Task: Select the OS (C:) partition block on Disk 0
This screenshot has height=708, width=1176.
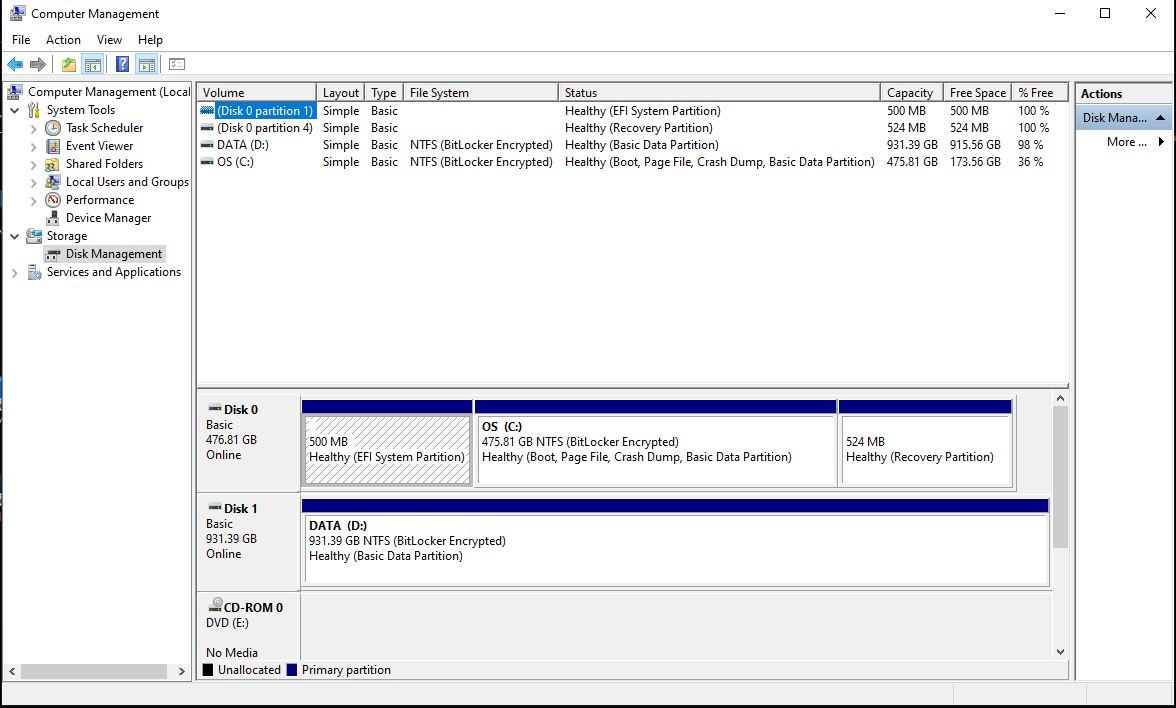Action: pyautogui.click(x=656, y=442)
